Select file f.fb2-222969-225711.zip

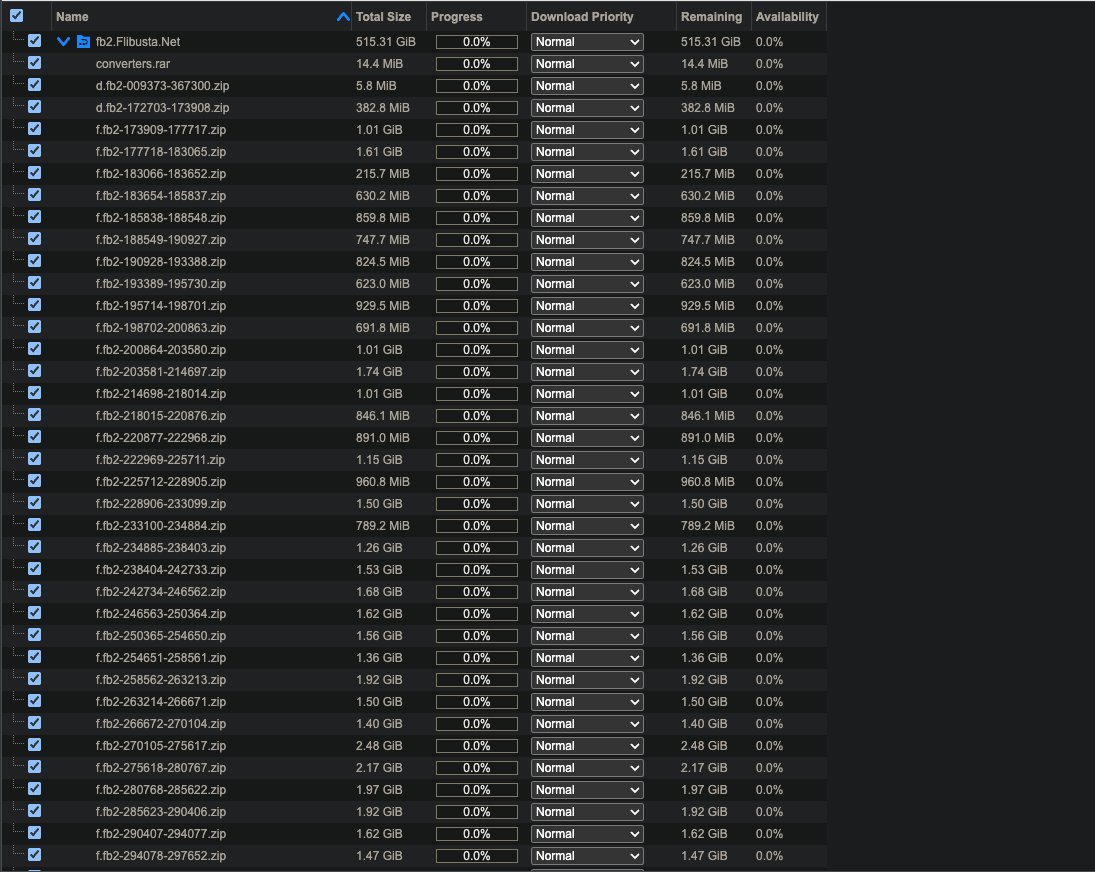161,459
